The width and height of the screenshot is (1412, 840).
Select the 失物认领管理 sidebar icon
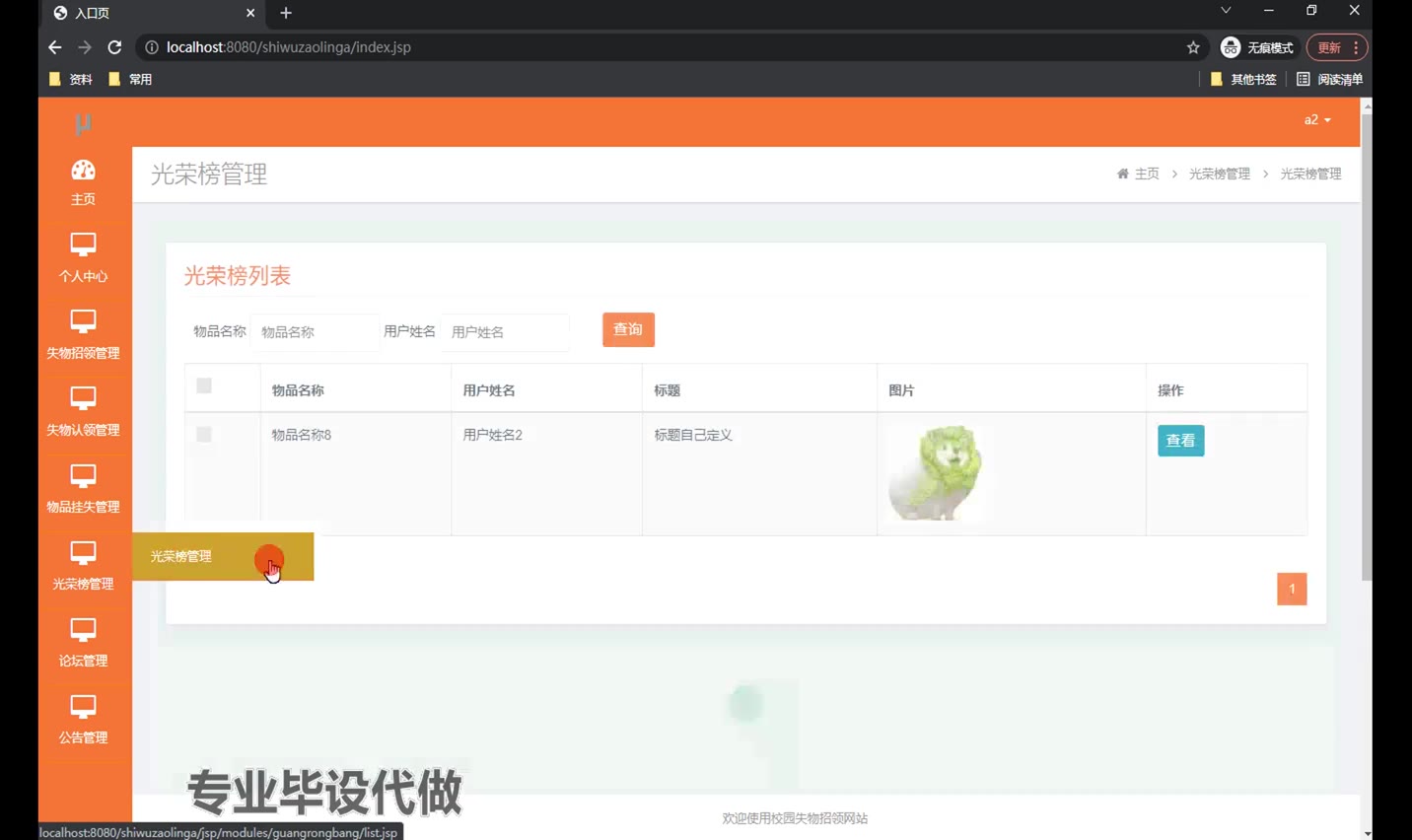(x=83, y=398)
